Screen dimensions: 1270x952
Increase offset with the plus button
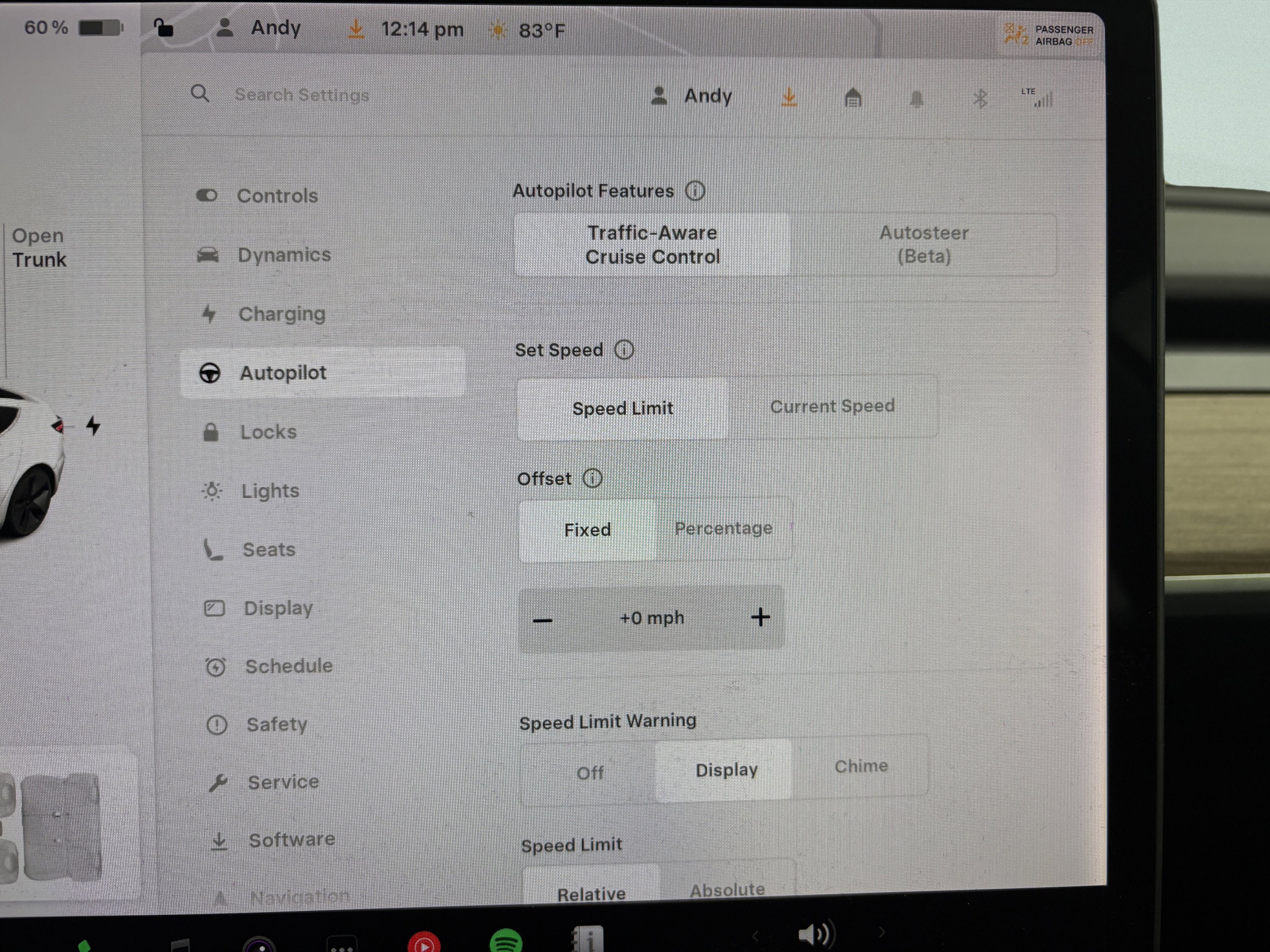(760, 617)
